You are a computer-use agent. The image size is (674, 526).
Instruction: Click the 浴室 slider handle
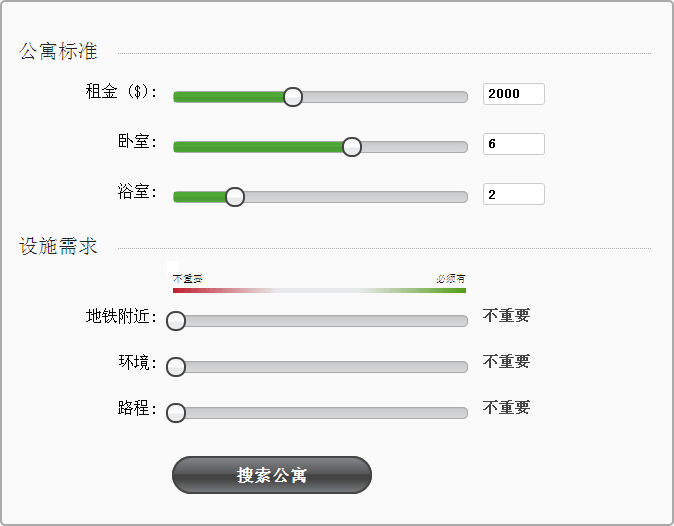[x=234, y=197]
